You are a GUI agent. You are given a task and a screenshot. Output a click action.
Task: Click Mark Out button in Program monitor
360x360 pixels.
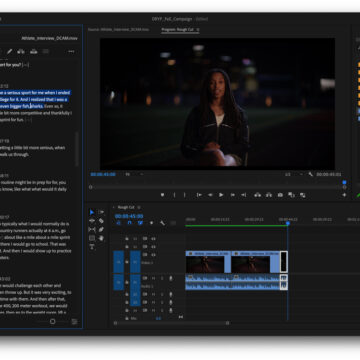(185, 195)
